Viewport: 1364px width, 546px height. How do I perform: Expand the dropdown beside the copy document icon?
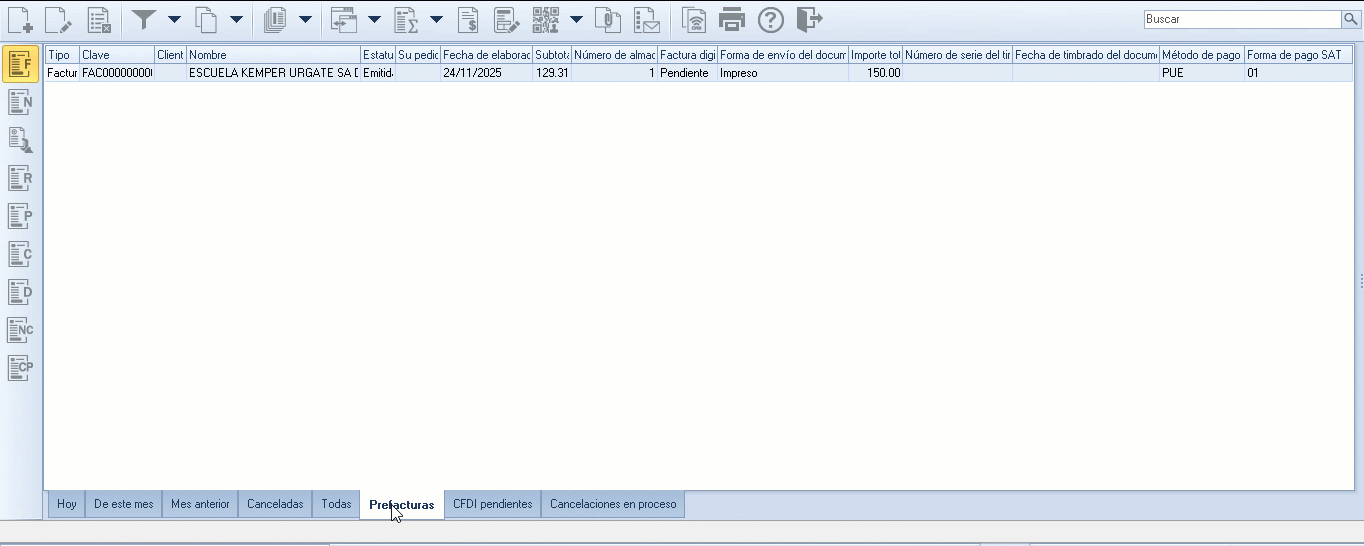pos(236,19)
